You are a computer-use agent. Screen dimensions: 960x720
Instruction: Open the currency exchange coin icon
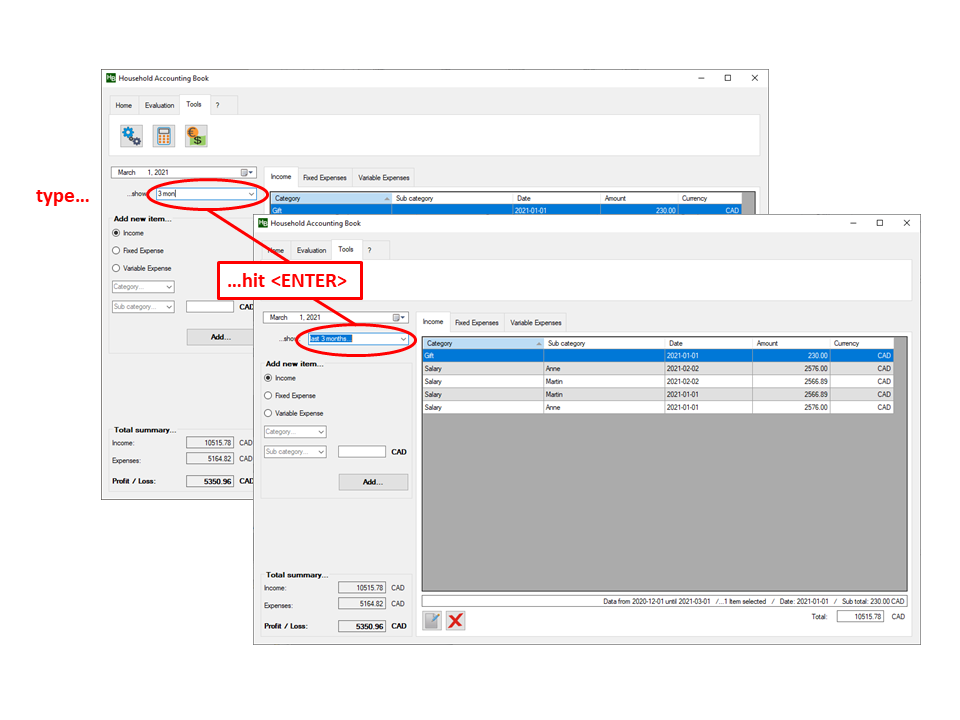coord(196,136)
